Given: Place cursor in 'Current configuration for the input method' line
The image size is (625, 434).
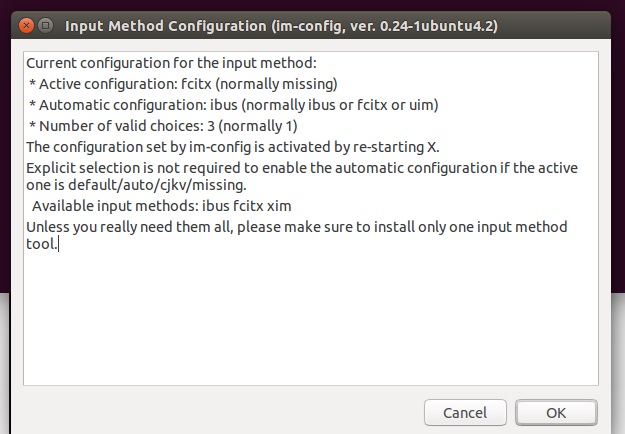Looking at the screenshot, I should pyautogui.click(x=171, y=63).
